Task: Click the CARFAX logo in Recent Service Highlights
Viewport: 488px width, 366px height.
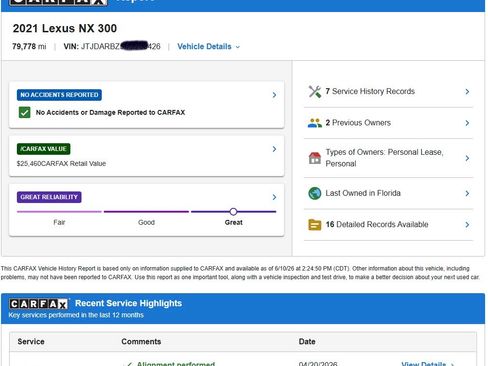Action: click(39, 304)
